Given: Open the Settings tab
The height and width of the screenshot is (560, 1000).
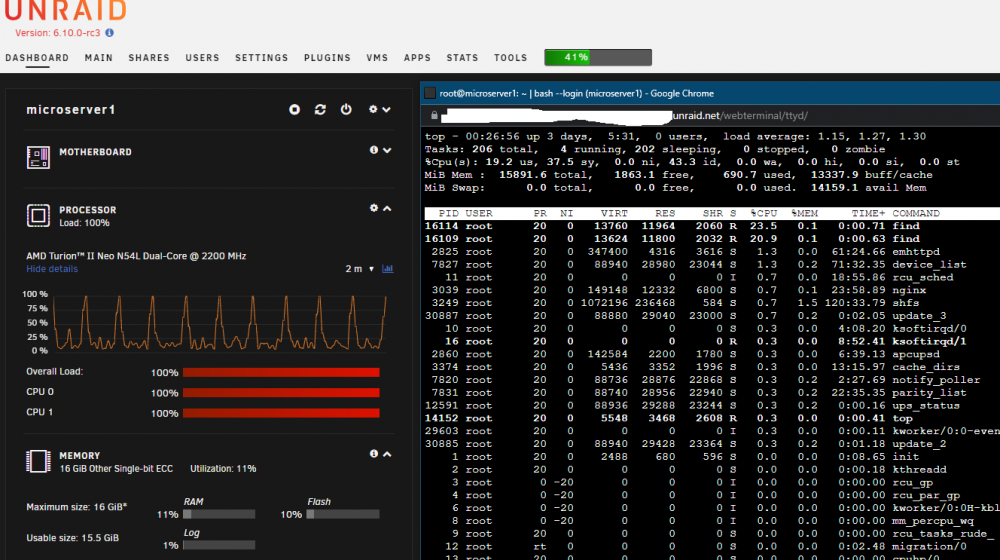Looking at the screenshot, I should 261,57.
